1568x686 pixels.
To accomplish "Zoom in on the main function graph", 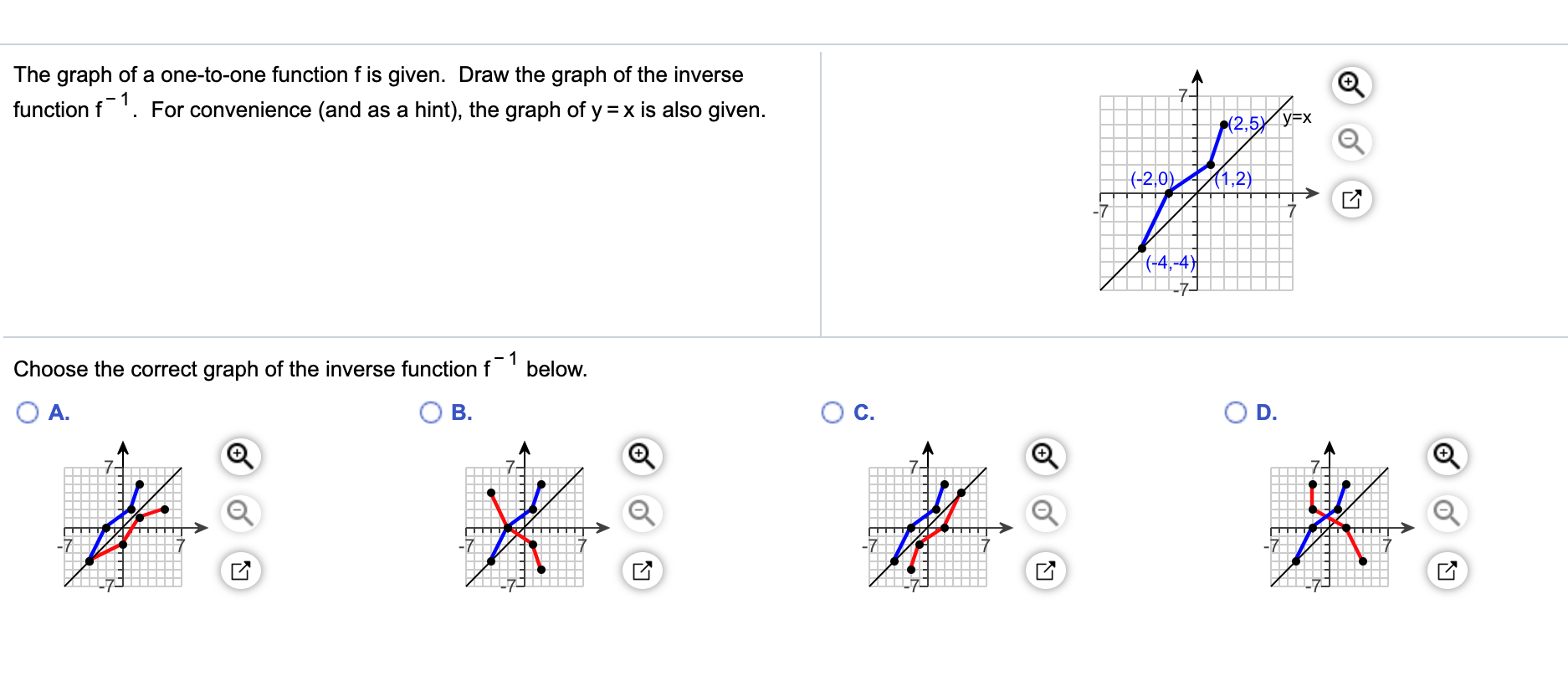I will (x=1350, y=84).
